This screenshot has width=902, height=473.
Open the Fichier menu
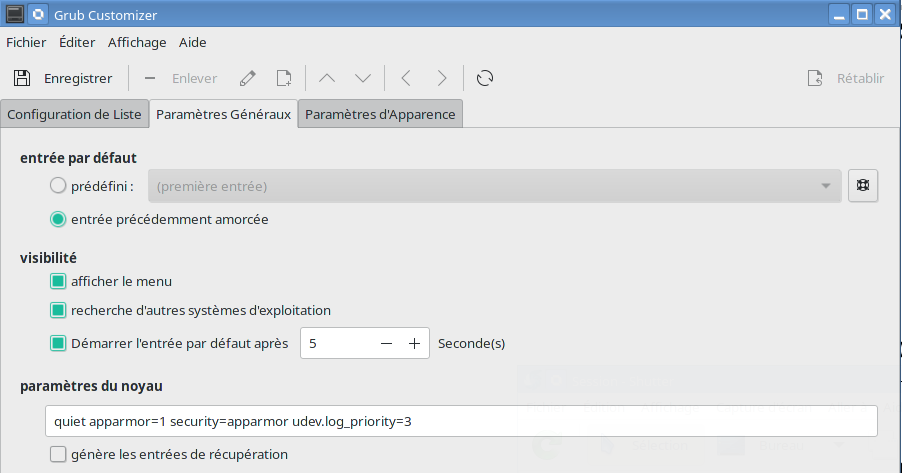click(x=26, y=43)
